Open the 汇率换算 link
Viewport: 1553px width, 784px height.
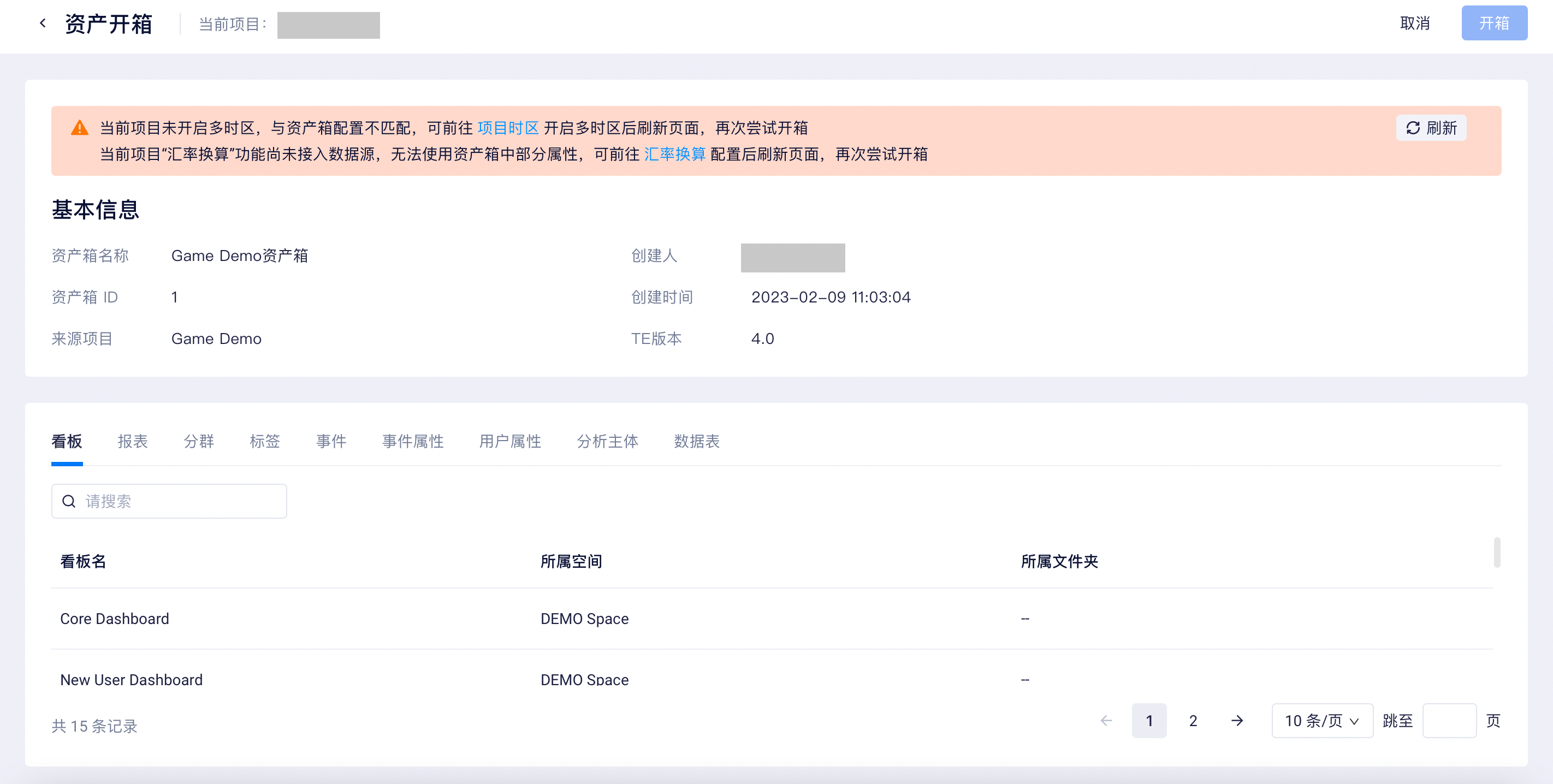(674, 155)
